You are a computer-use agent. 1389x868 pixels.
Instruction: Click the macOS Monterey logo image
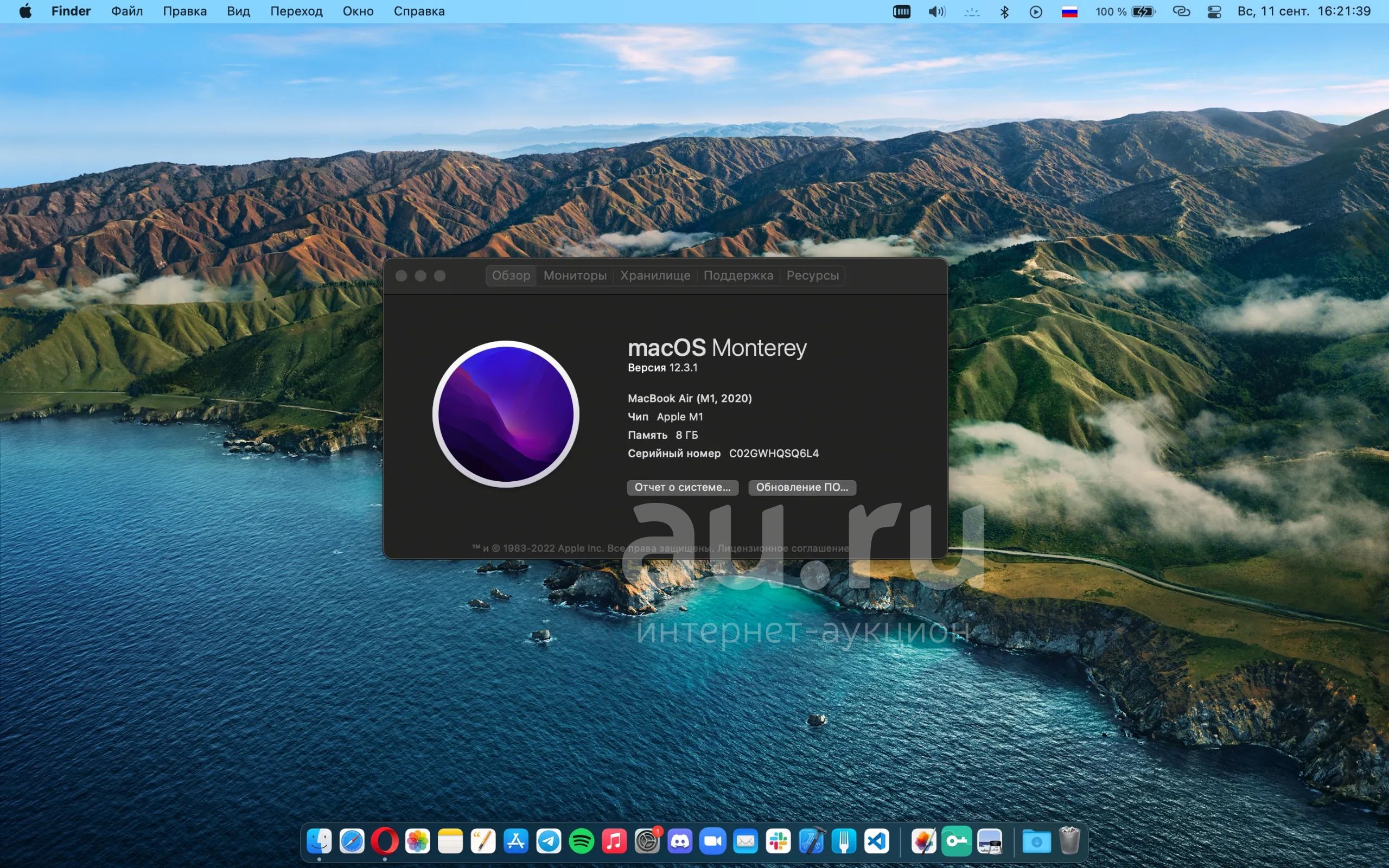(x=506, y=414)
